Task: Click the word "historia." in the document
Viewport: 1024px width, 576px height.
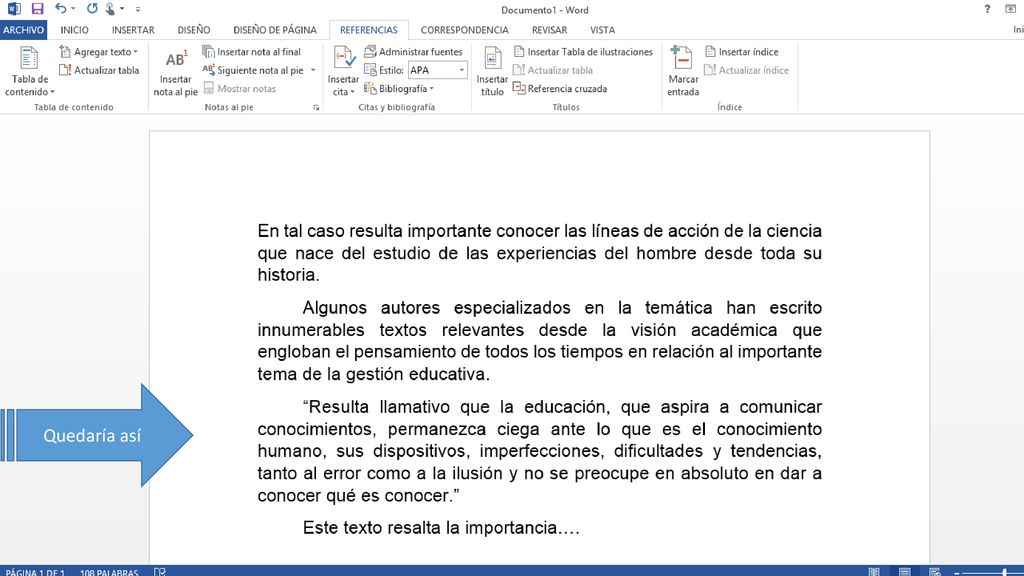Action: 289,275
